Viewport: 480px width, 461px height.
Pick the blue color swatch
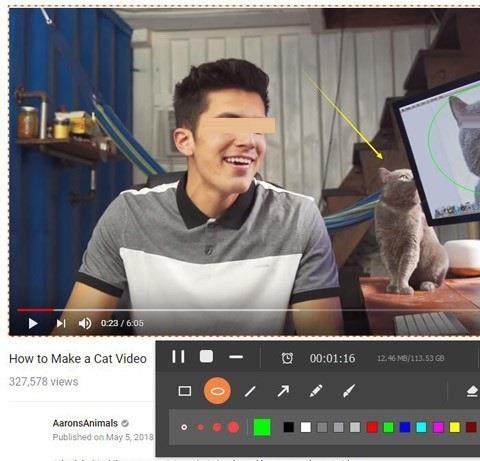405,427
